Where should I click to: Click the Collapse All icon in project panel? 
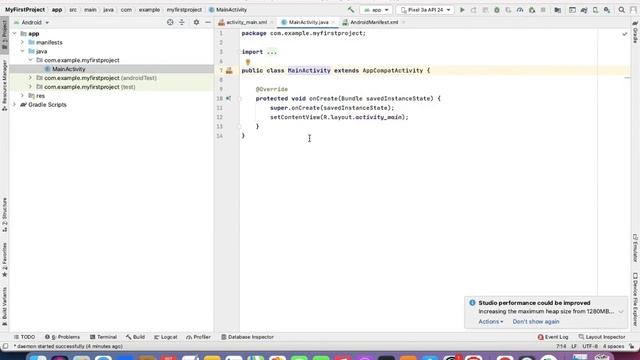[182, 22]
